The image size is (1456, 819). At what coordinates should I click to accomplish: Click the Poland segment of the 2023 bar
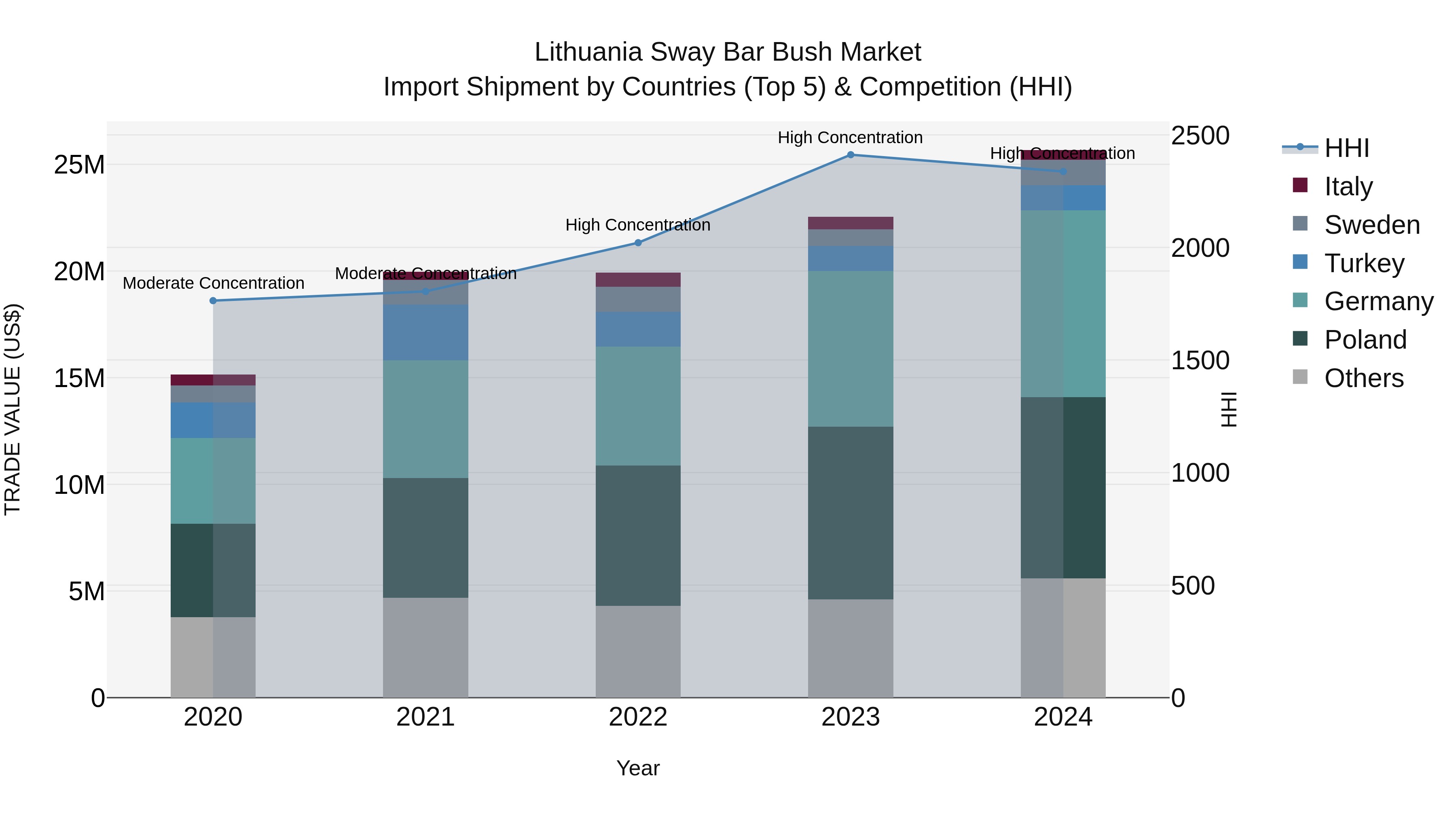(851, 513)
